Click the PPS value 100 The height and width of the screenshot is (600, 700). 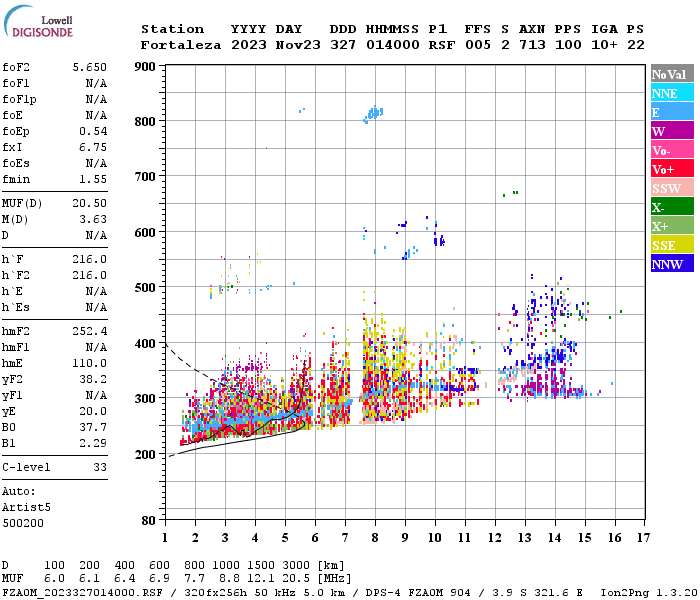(568, 45)
